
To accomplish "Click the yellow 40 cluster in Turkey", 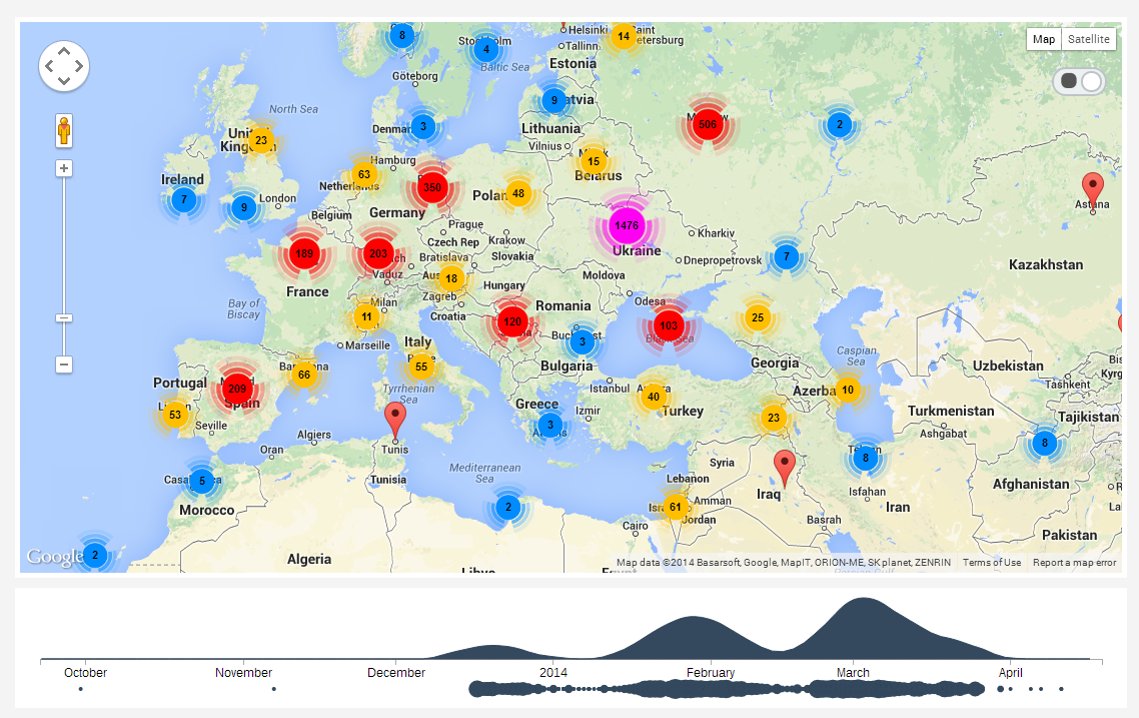I will click(x=653, y=397).
